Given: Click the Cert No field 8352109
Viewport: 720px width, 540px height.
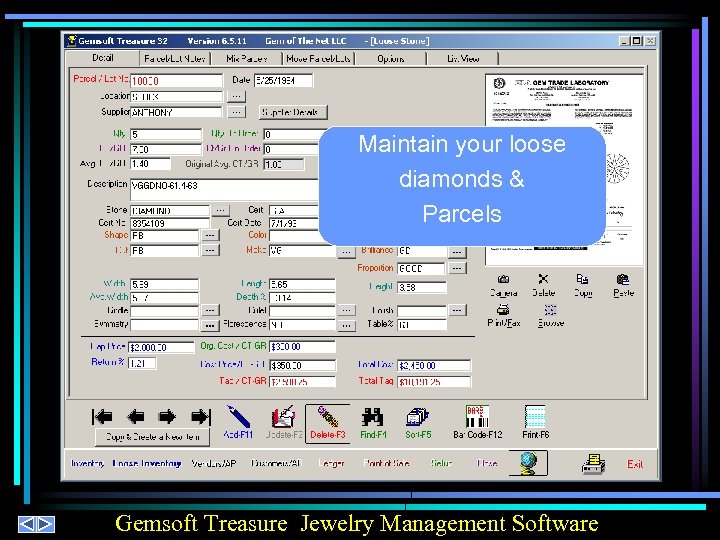Looking at the screenshot, I should click(x=170, y=224).
